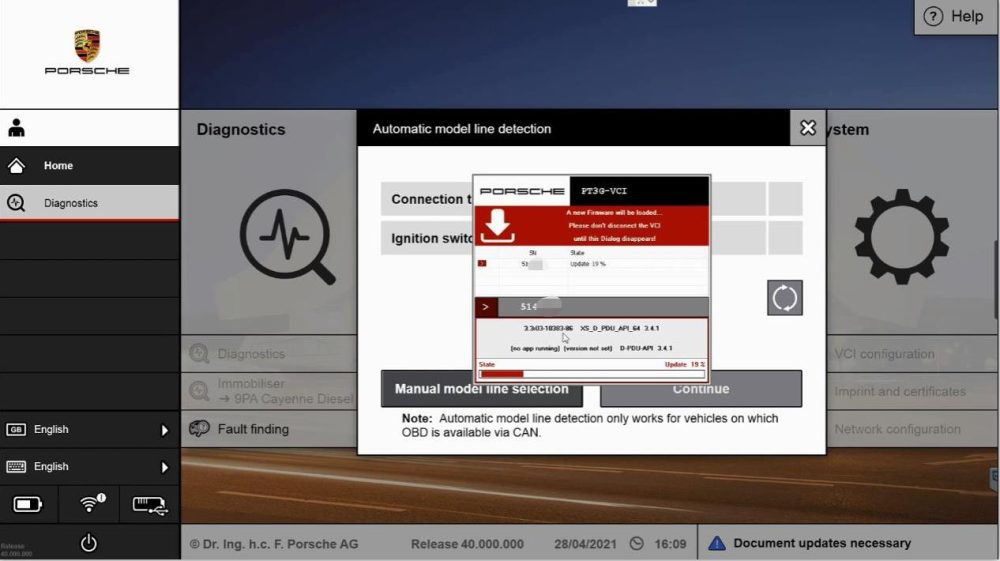Click the large Diagnostics magnifier icon

click(x=286, y=236)
